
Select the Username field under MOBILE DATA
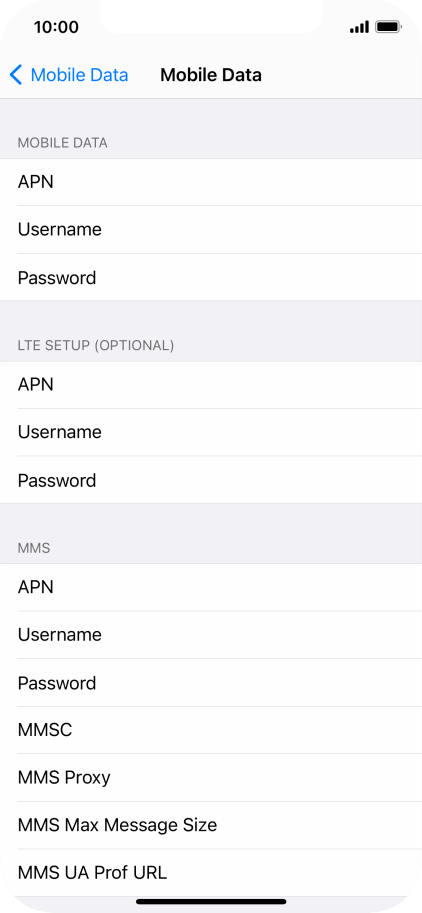click(211, 229)
